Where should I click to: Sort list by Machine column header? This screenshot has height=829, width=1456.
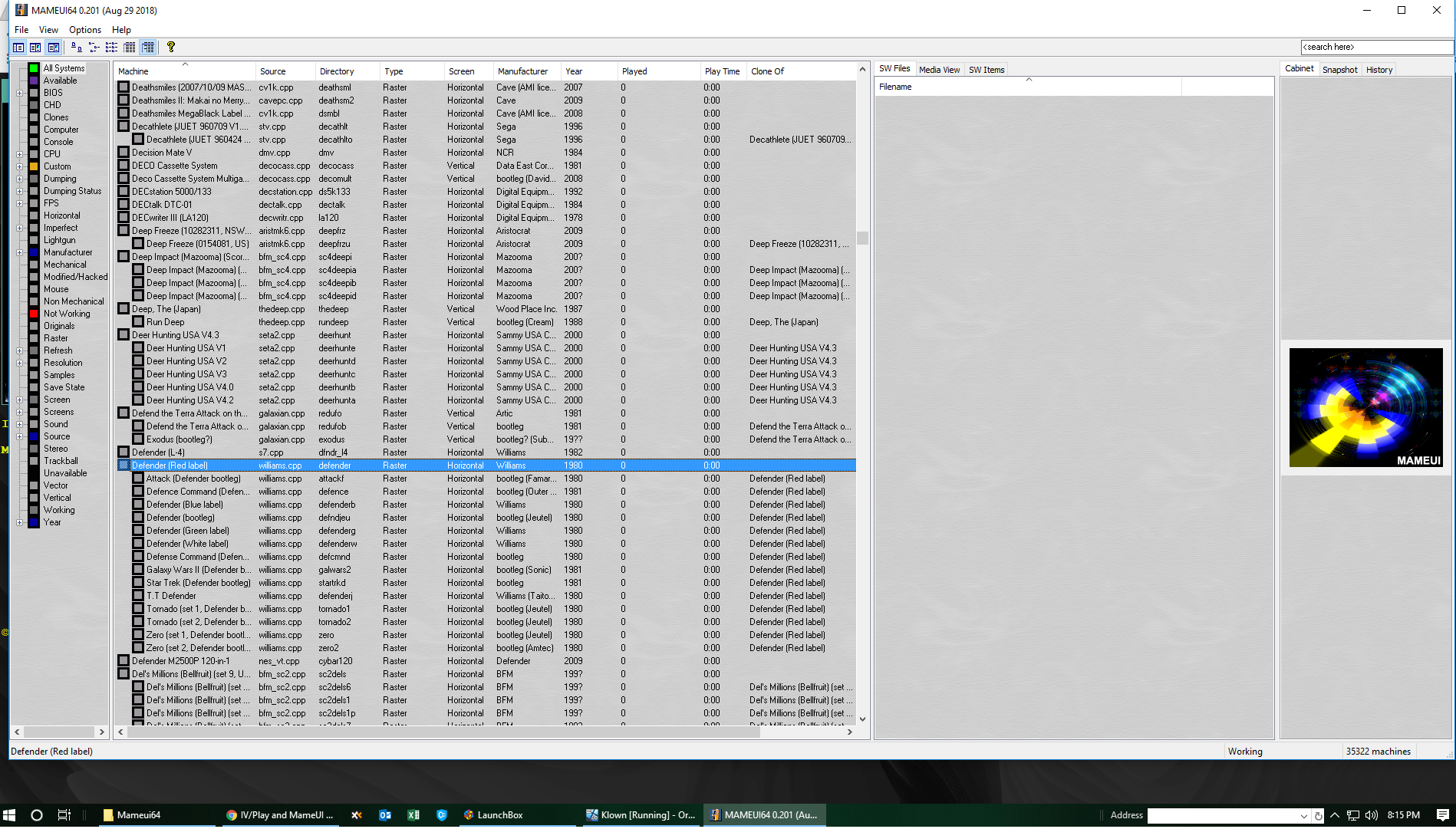(x=184, y=71)
